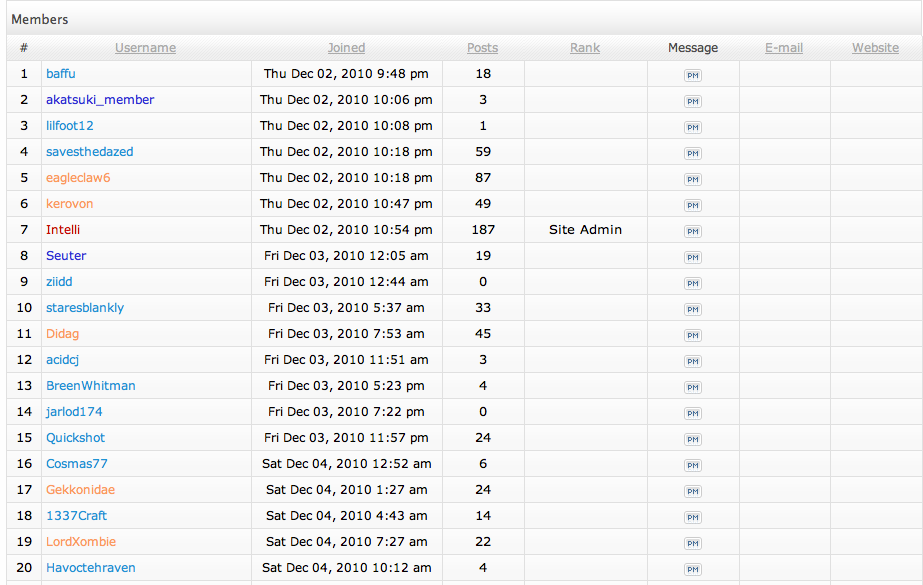Screen dimensions: 923x585
Task: Click PM icon for Cosmas77
Action: click(692, 465)
